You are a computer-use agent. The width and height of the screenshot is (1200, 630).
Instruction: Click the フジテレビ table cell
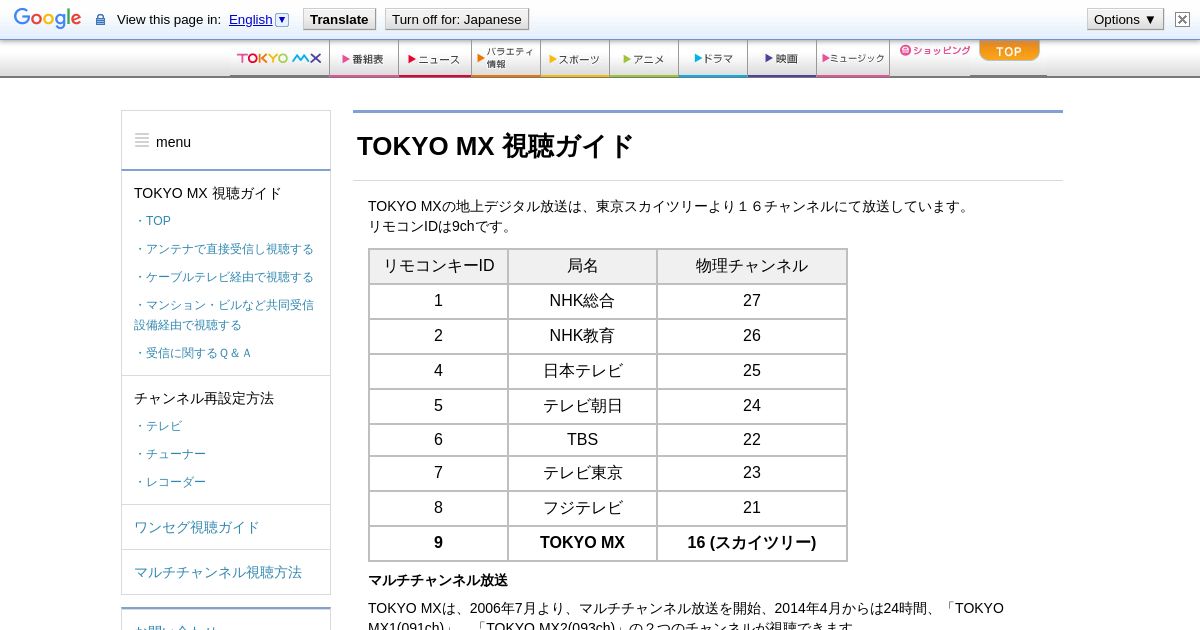tap(582, 508)
